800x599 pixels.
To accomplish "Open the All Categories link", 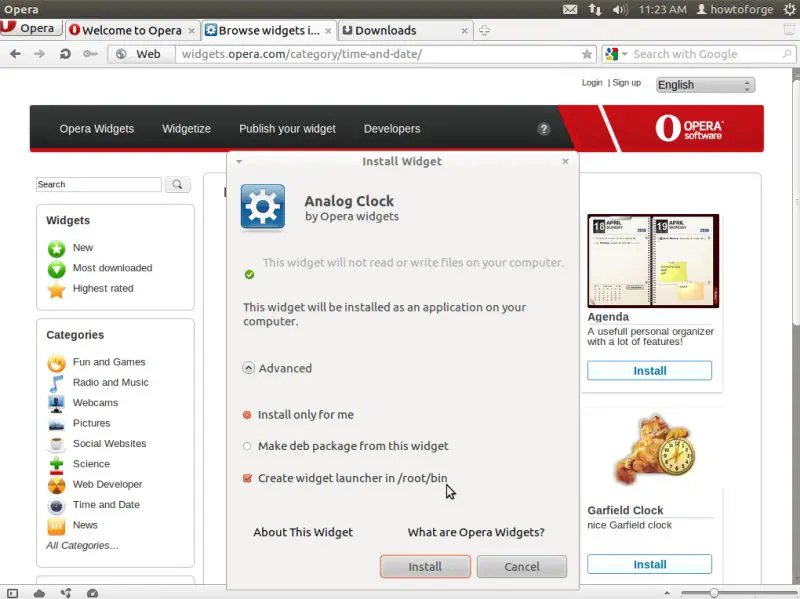I will pos(82,545).
